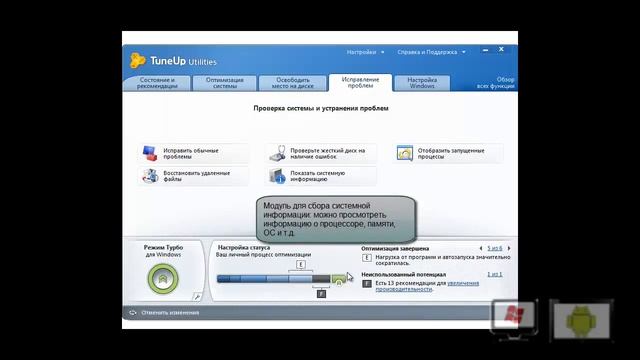
Task: Click the 'Показать системную информацию' icon
Action: click(x=277, y=176)
